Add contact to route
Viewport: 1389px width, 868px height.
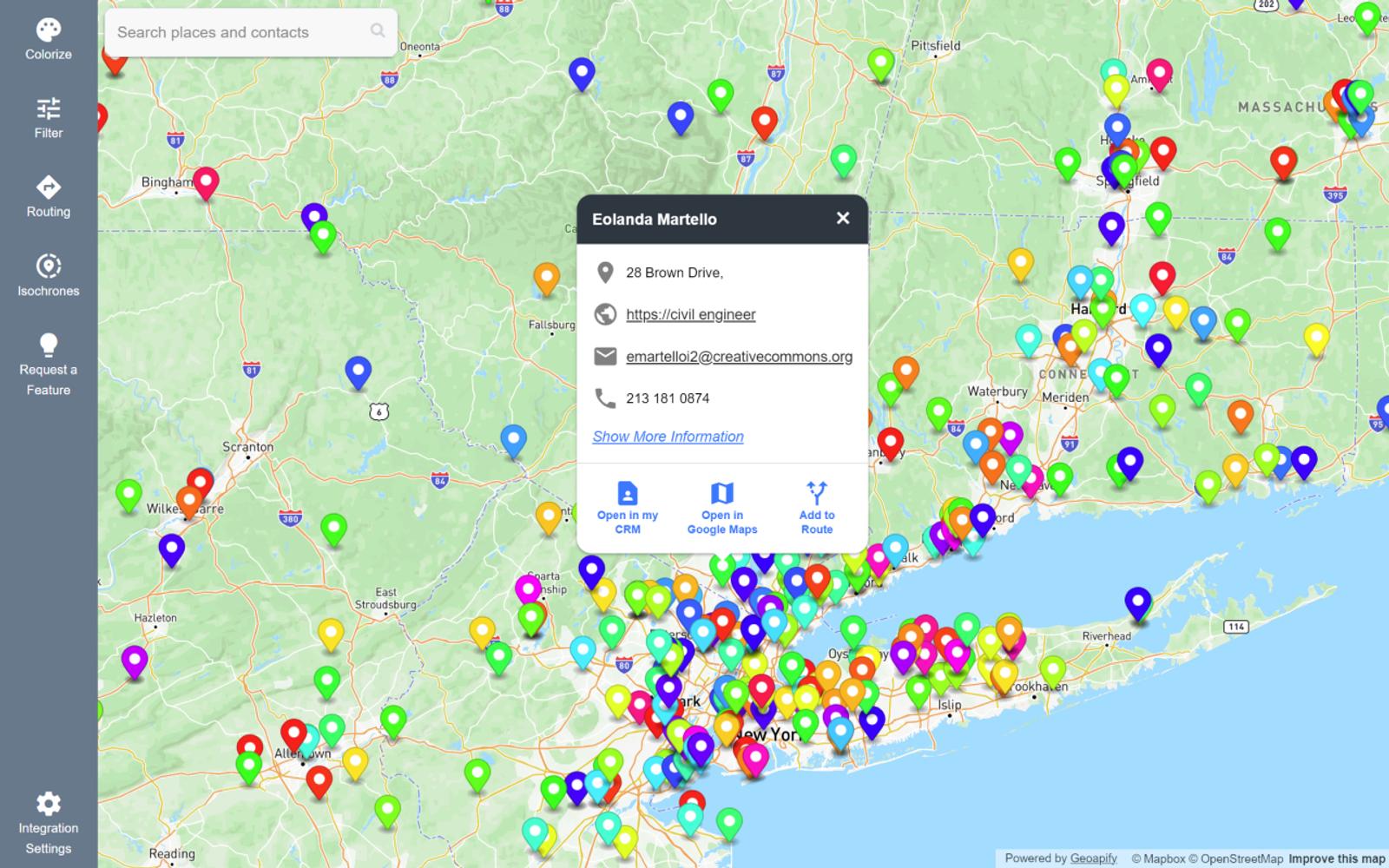tap(817, 508)
